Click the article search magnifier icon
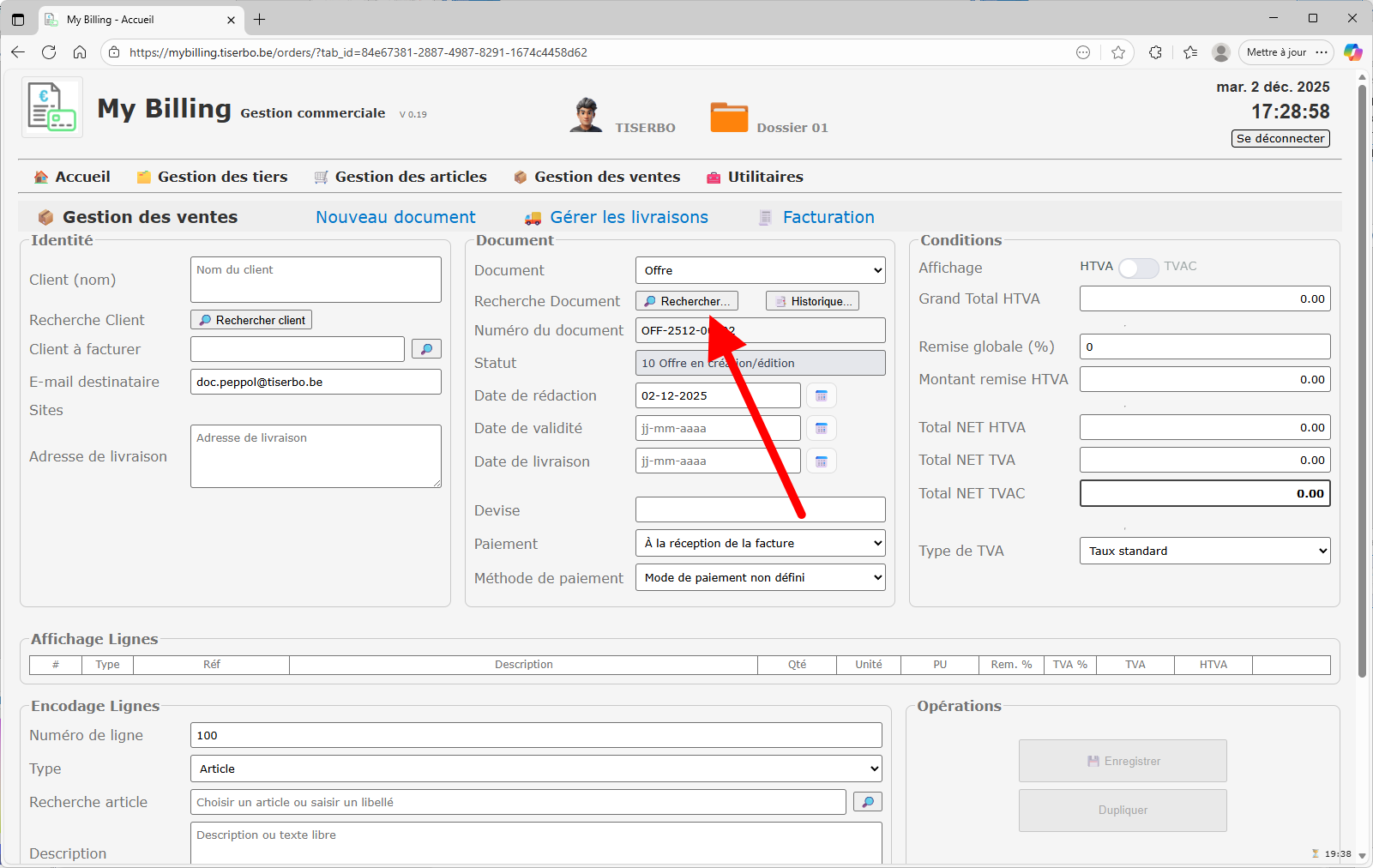 pyautogui.click(x=867, y=802)
